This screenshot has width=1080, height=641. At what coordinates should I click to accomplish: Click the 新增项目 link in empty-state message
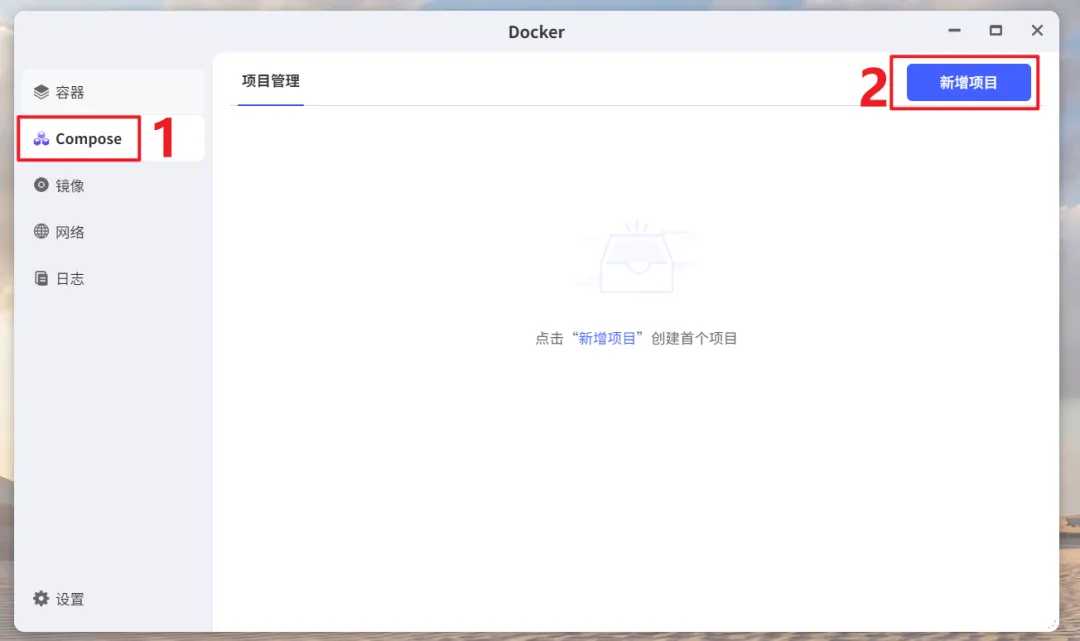click(x=606, y=338)
